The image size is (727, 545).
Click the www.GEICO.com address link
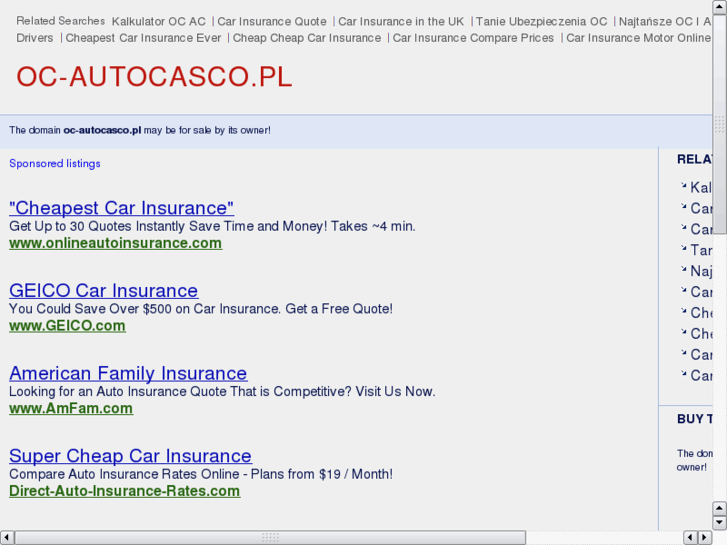(x=67, y=326)
